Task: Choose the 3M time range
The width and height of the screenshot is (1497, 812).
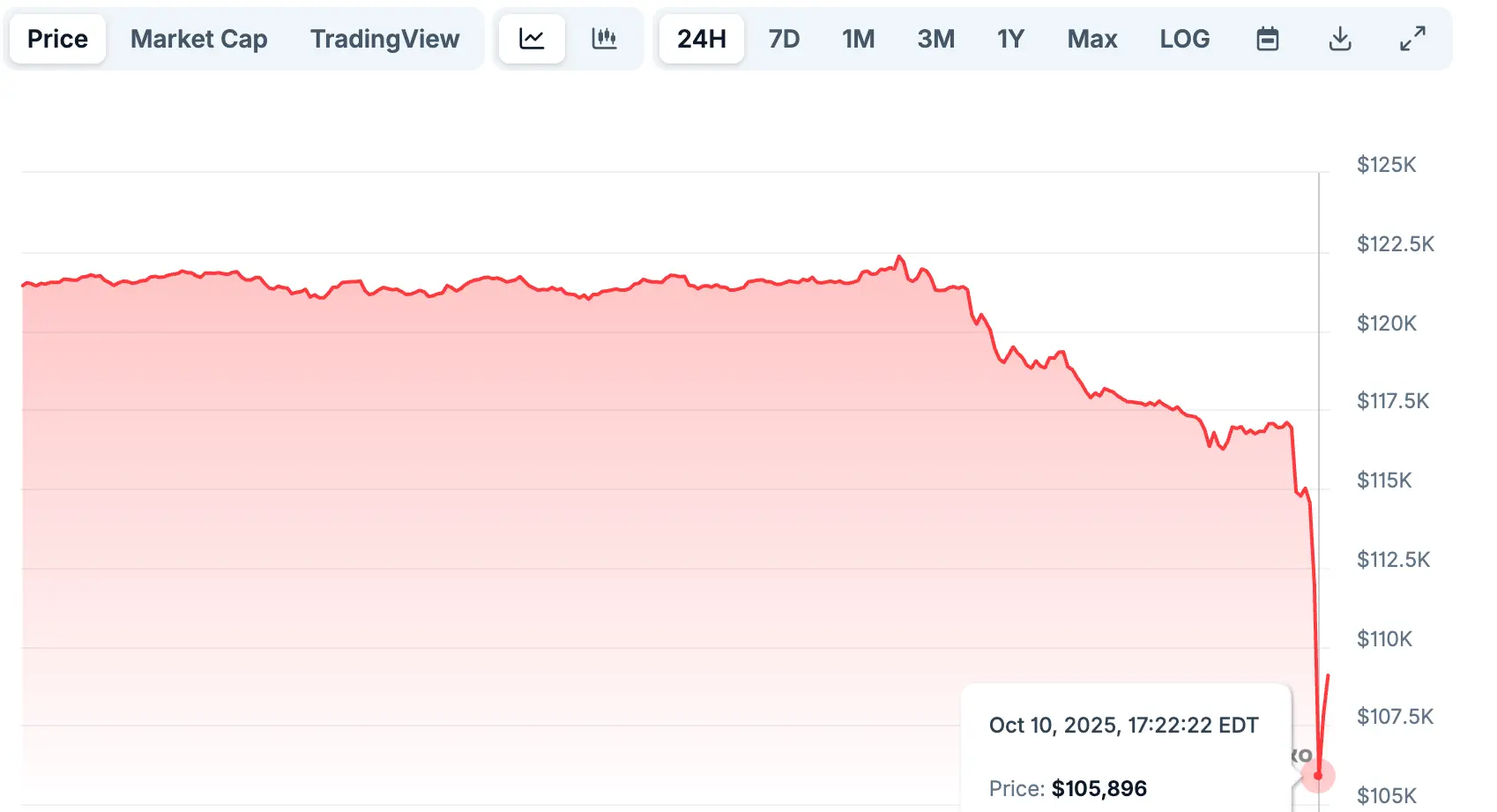Action: 935,39
